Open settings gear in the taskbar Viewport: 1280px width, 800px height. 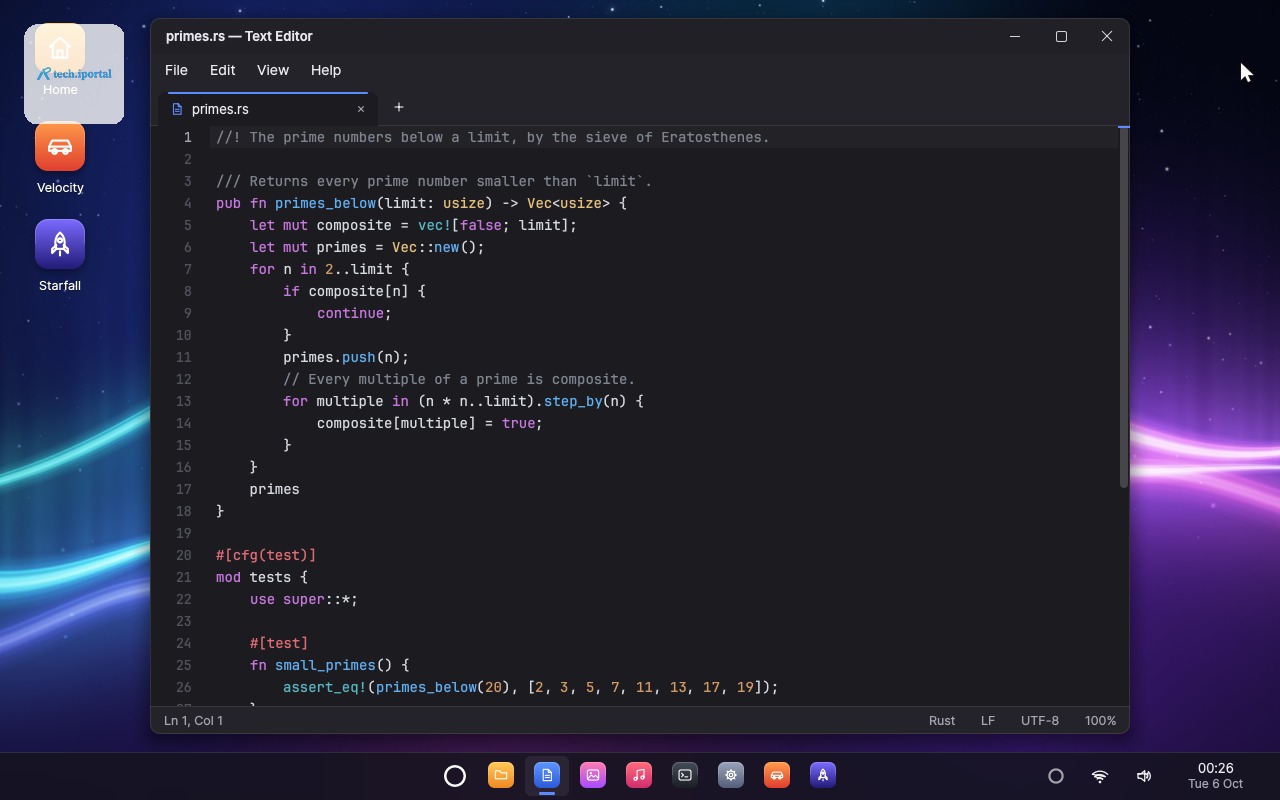(731, 775)
